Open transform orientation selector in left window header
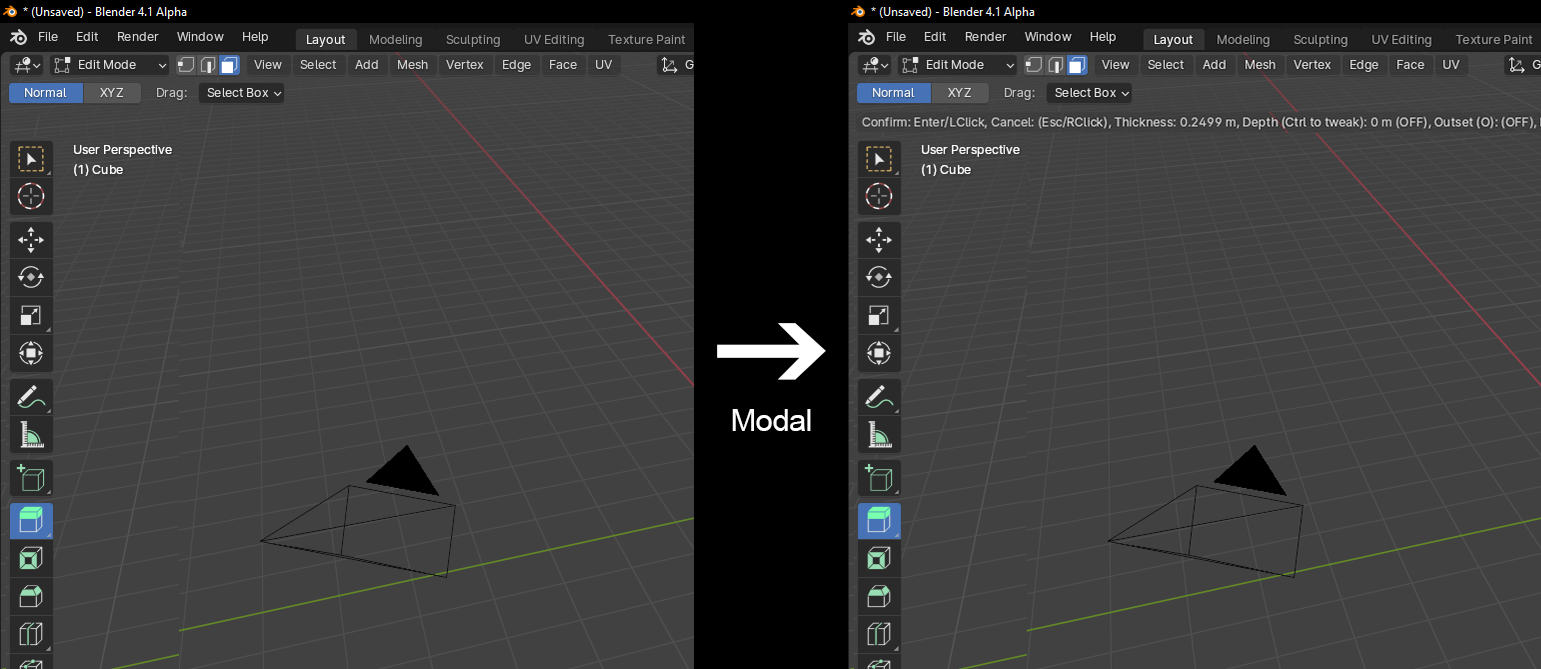Screen dimensions: 1541x669 675,65
